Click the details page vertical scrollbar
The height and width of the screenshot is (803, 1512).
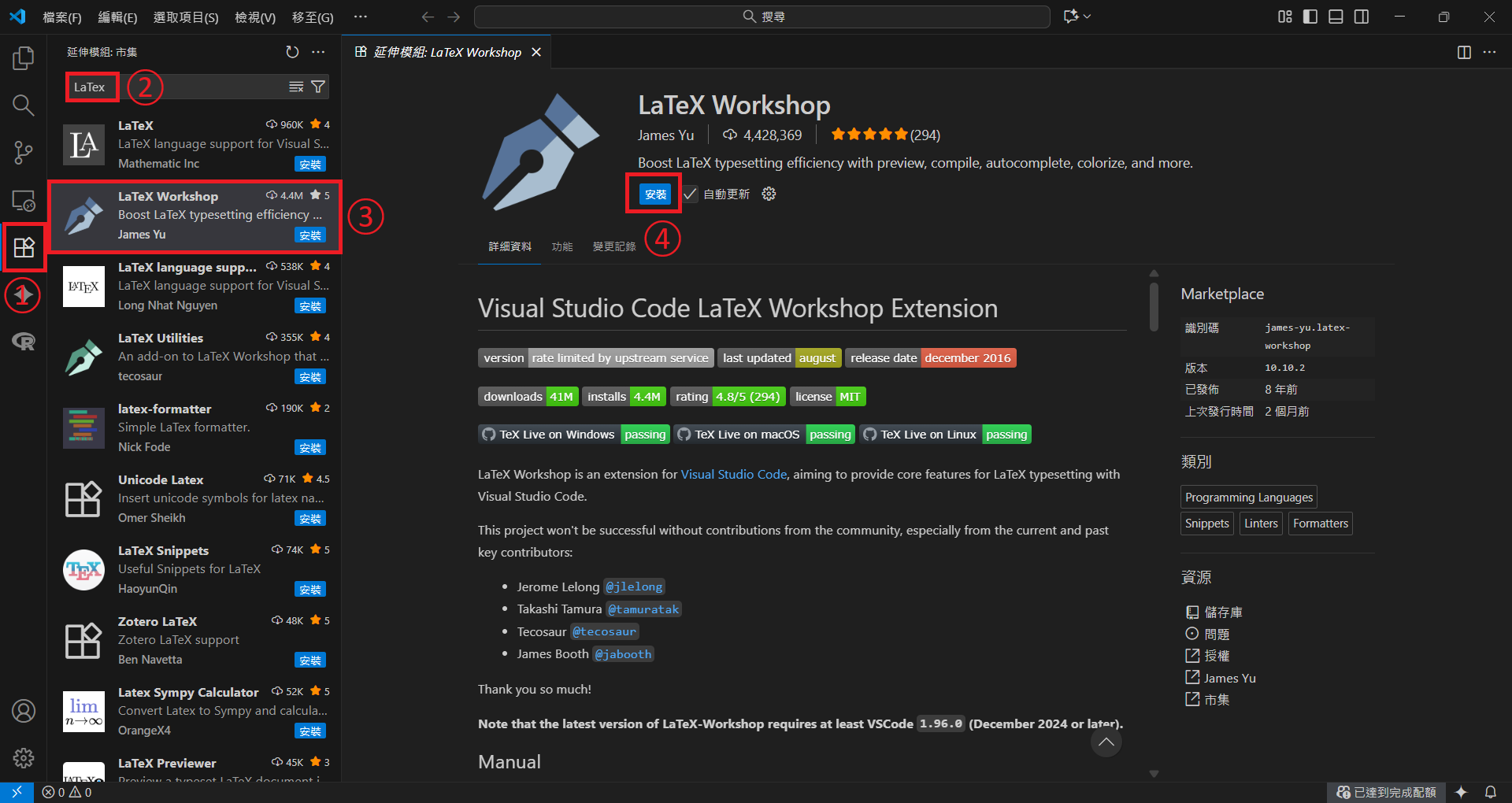(1154, 307)
